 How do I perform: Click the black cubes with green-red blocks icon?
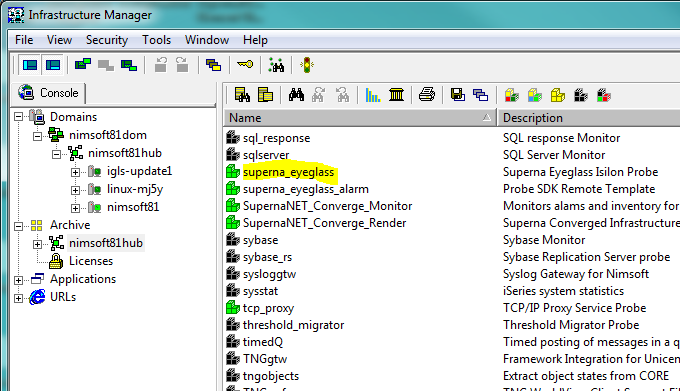(x=604, y=95)
